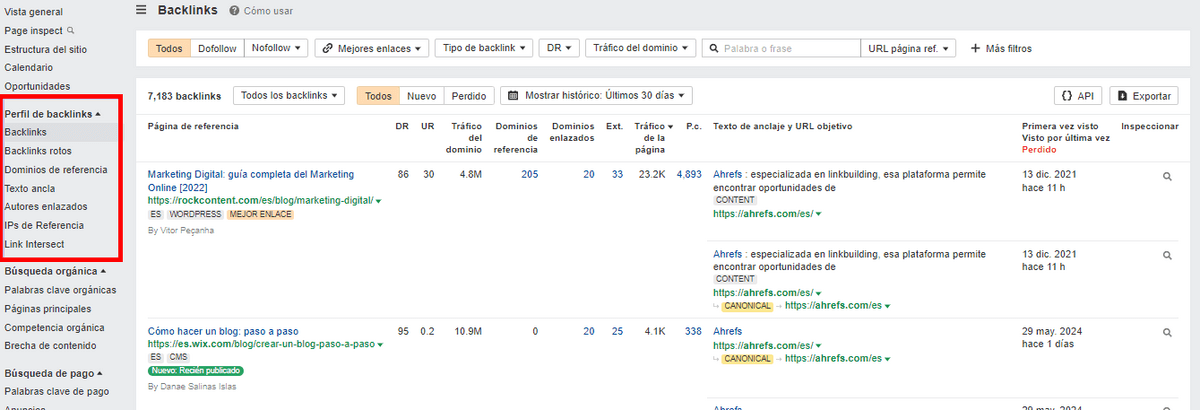The image size is (1200, 410).
Task: Open Vista general in sidebar
Action: (33, 11)
